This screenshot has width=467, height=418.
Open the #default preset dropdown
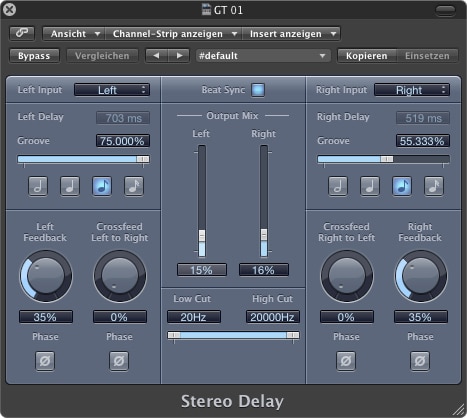(263, 56)
